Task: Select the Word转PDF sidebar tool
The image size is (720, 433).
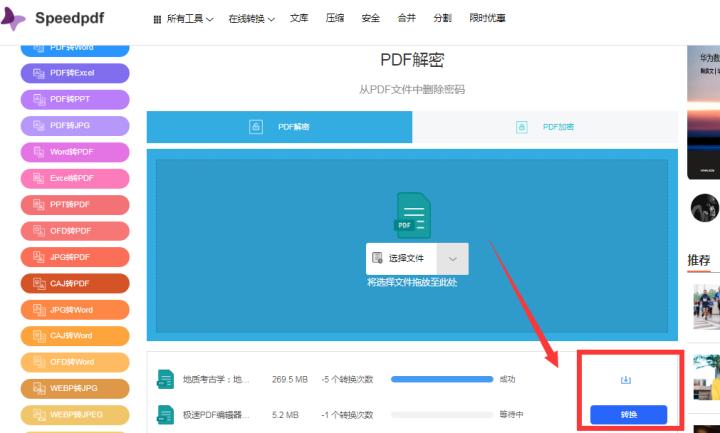Action: [75, 152]
